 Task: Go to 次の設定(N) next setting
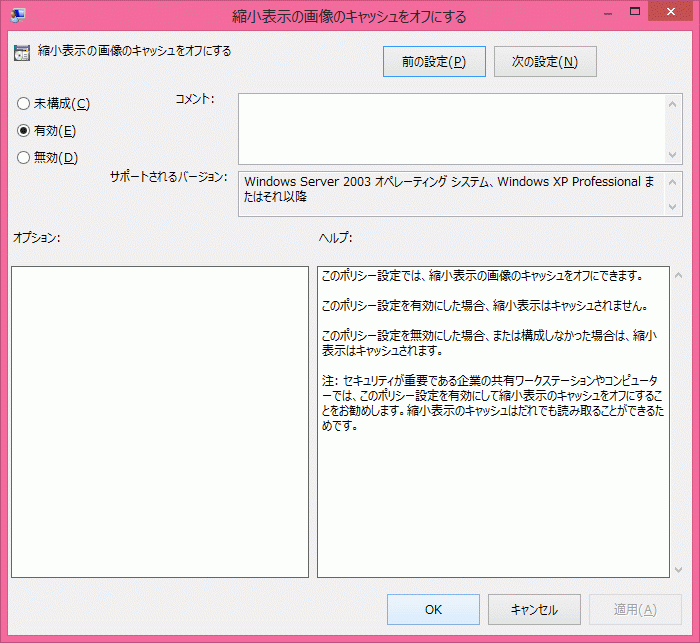pos(545,61)
